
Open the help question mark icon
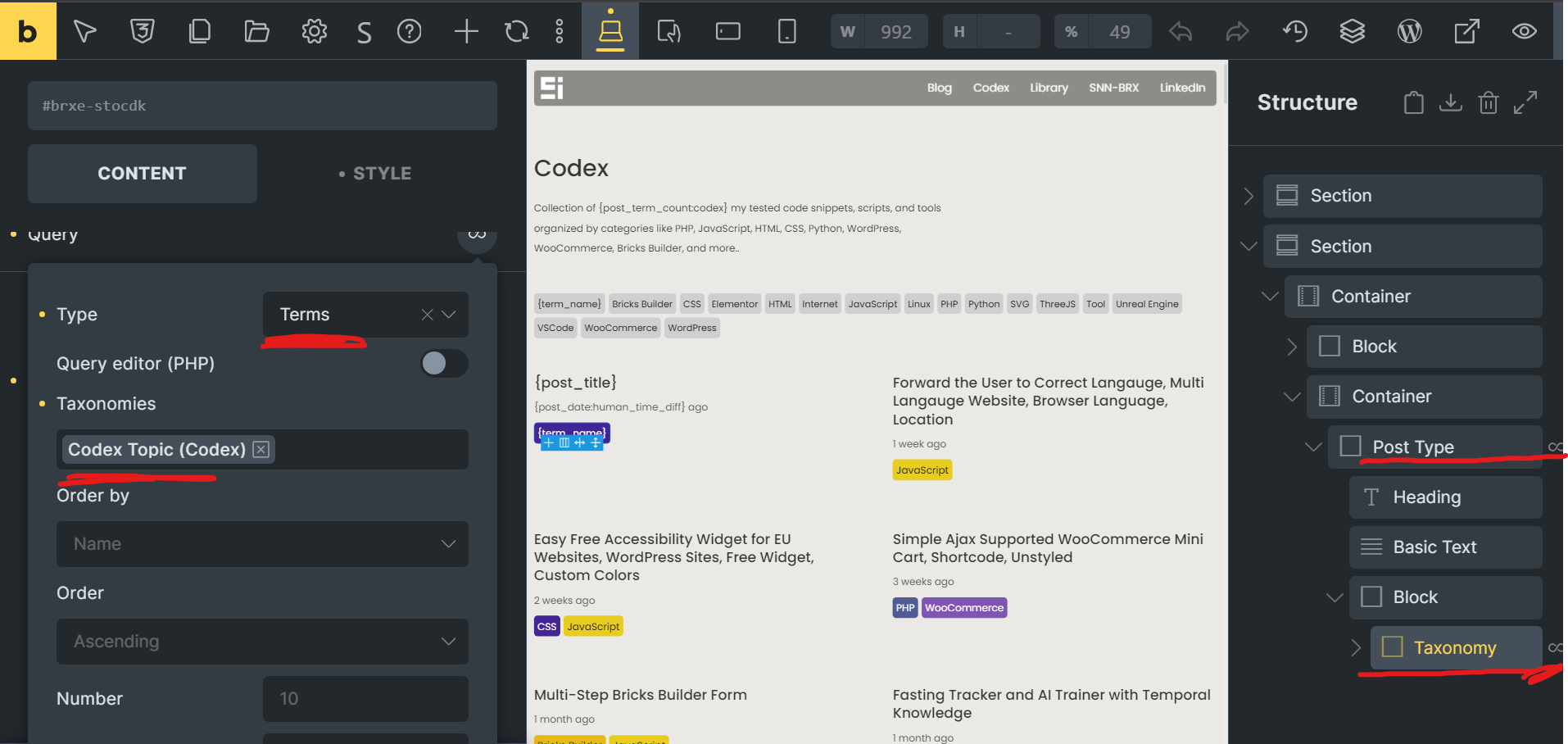409,31
